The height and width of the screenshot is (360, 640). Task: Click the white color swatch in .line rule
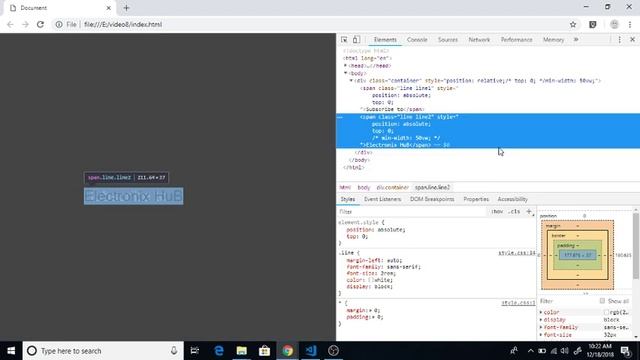point(371,280)
